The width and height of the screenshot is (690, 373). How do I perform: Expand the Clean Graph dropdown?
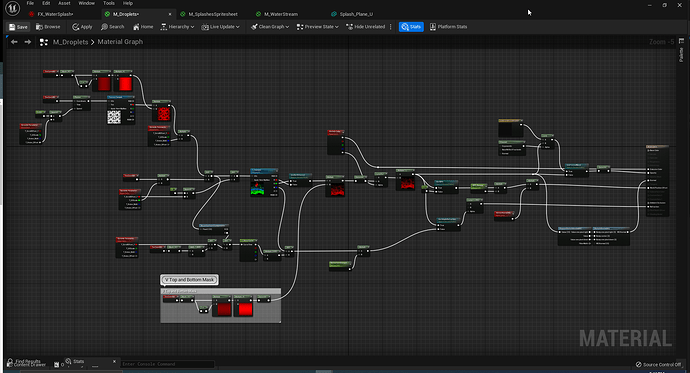pos(270,27)
